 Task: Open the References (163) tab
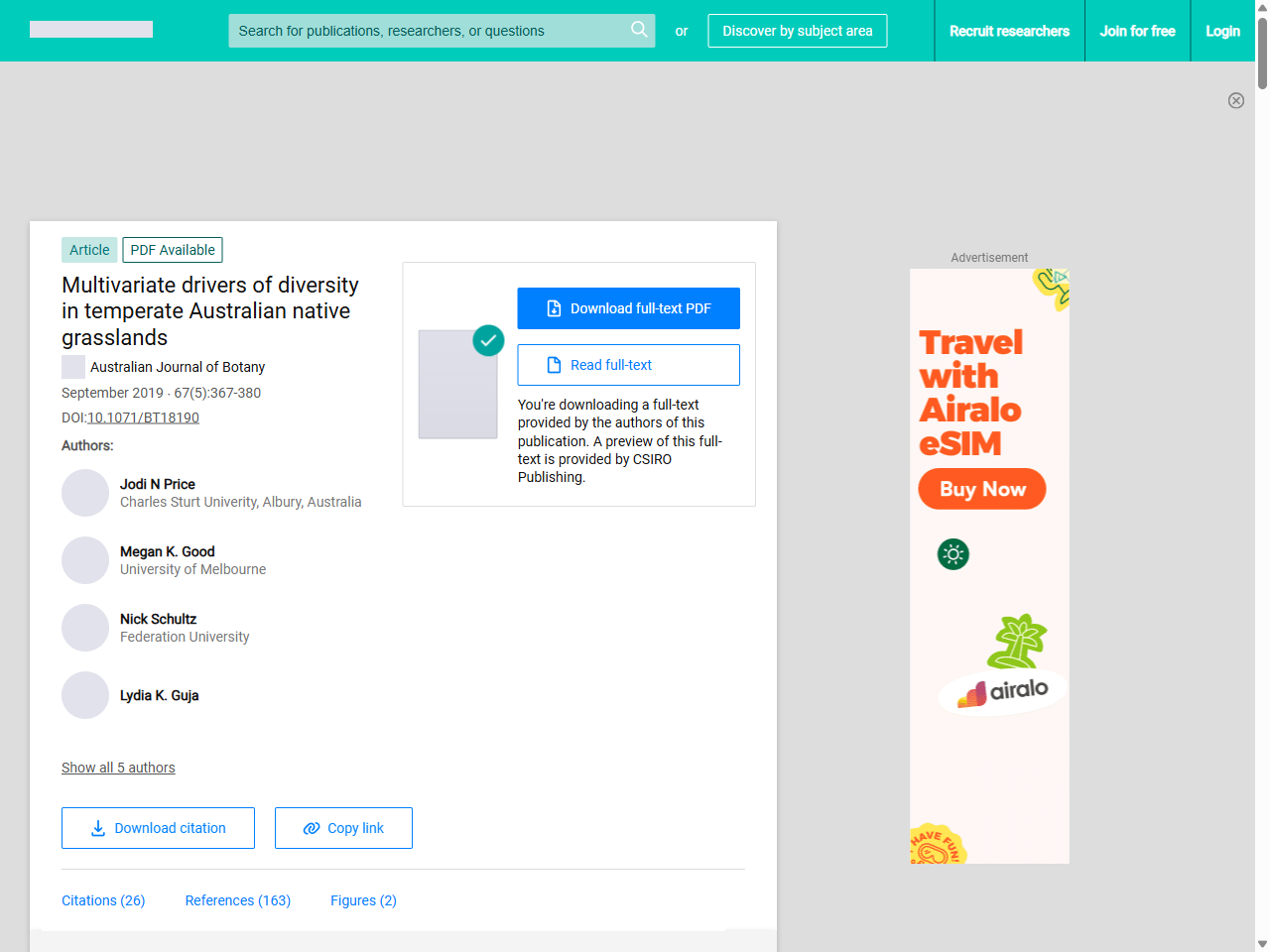(238, 900)
